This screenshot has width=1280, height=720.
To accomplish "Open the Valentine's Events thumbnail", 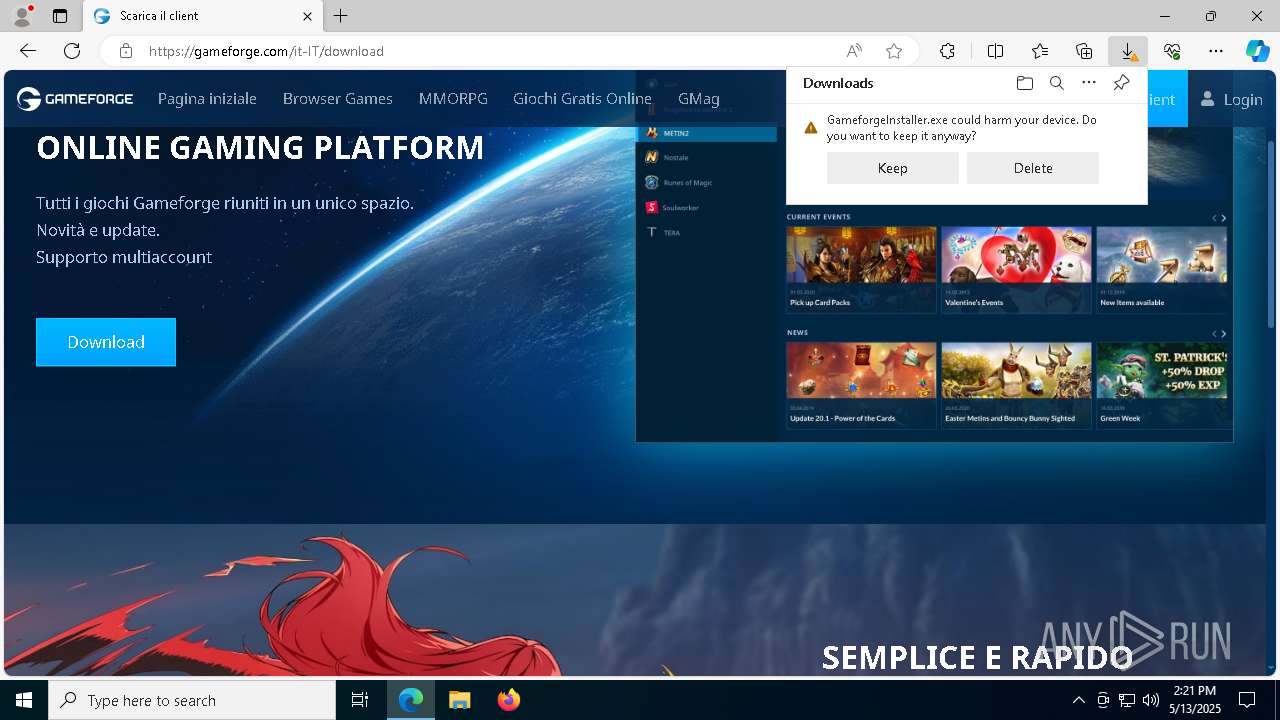I will [1016, 269].
